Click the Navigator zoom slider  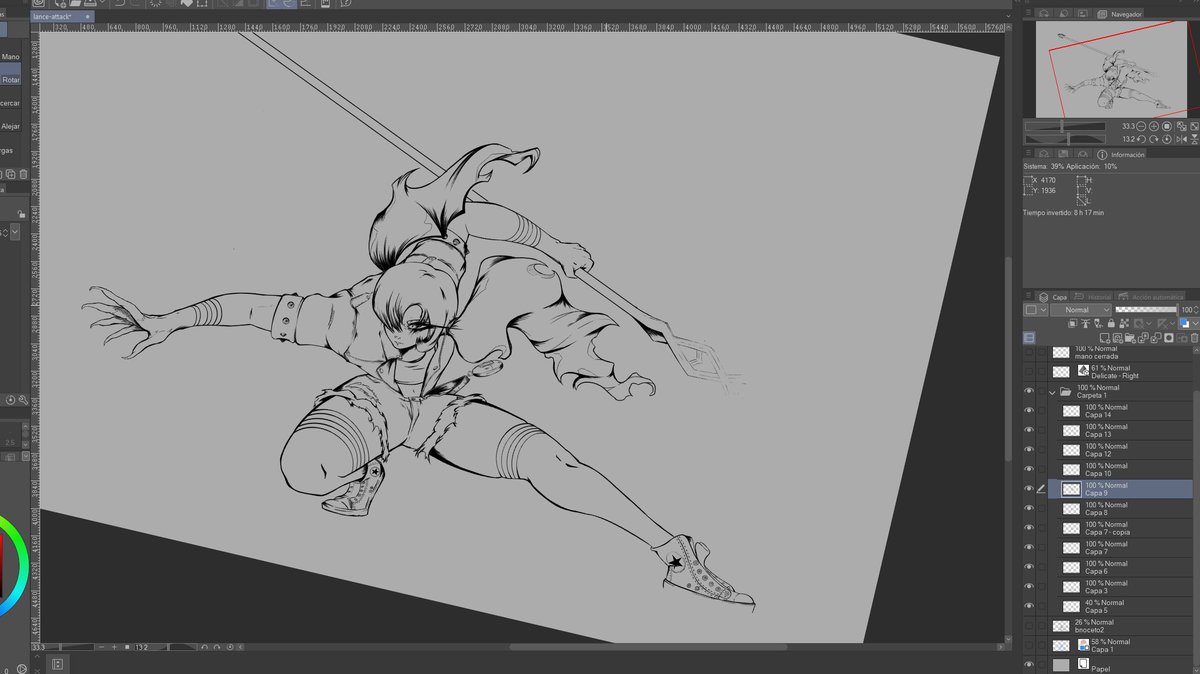pos(1065,126)
